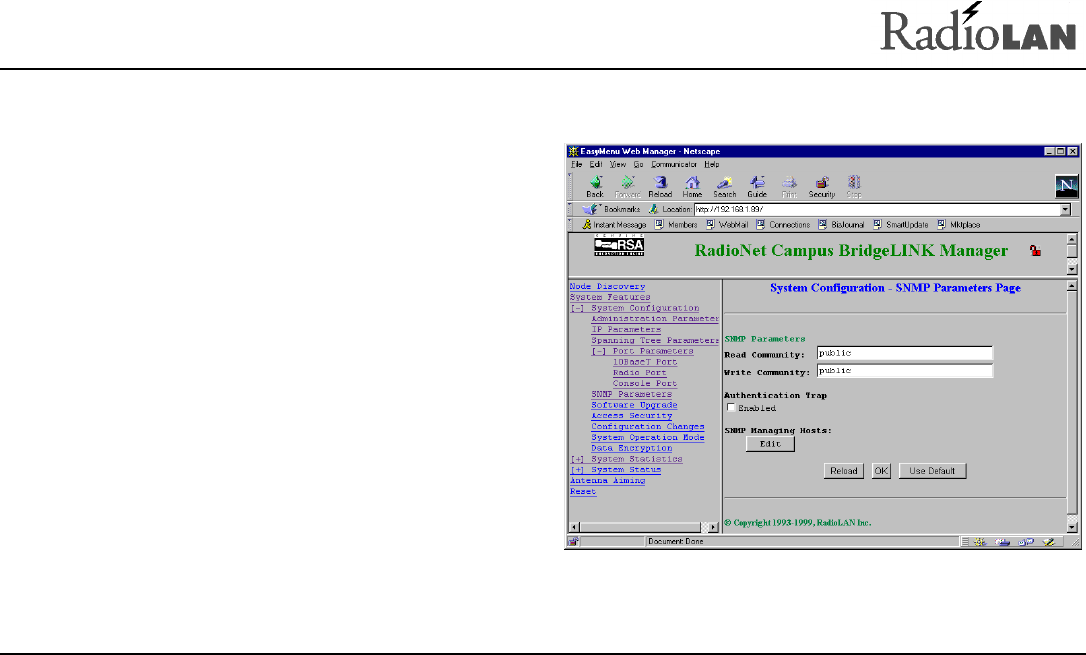
Task: Click the Netscape N logo icon
Action: click(x=1067, y=186)
